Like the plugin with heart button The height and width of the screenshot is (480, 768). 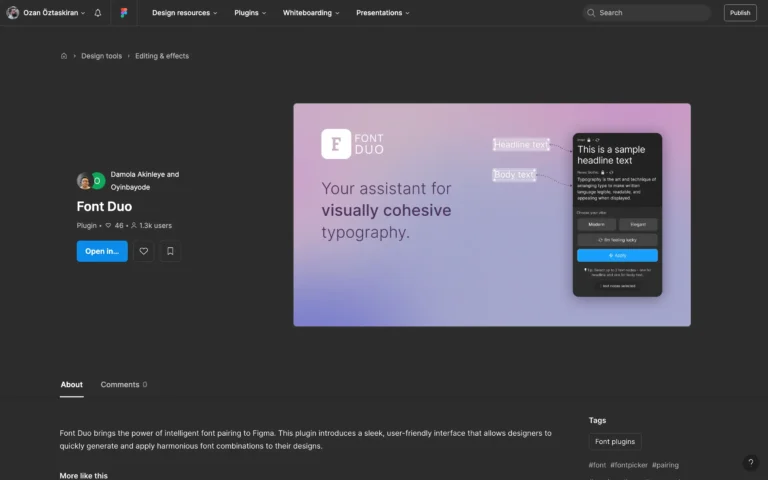(144, 251)
